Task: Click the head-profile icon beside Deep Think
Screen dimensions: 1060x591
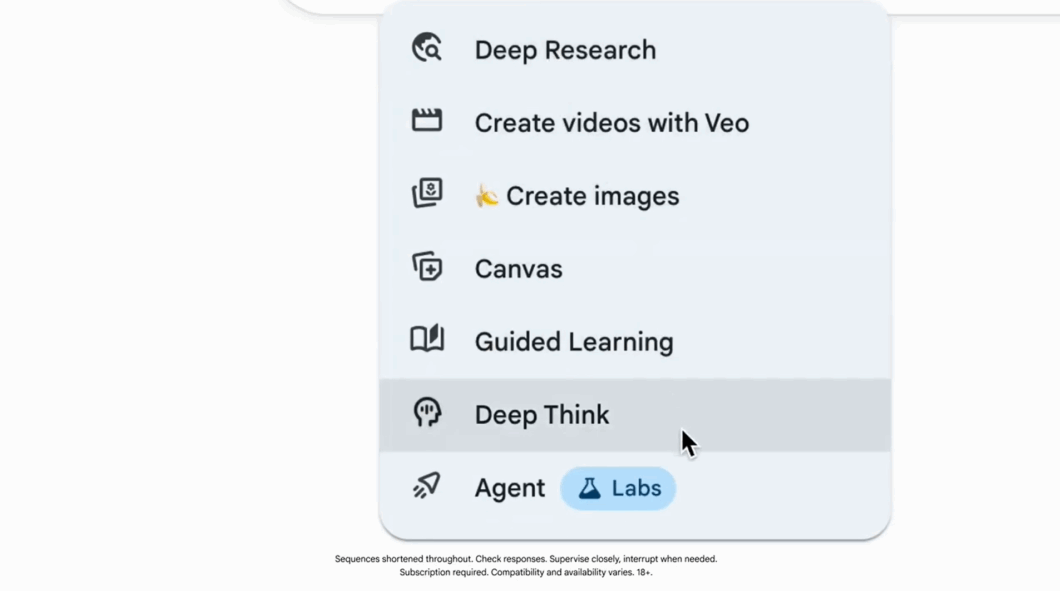Action: coord(427,413)
